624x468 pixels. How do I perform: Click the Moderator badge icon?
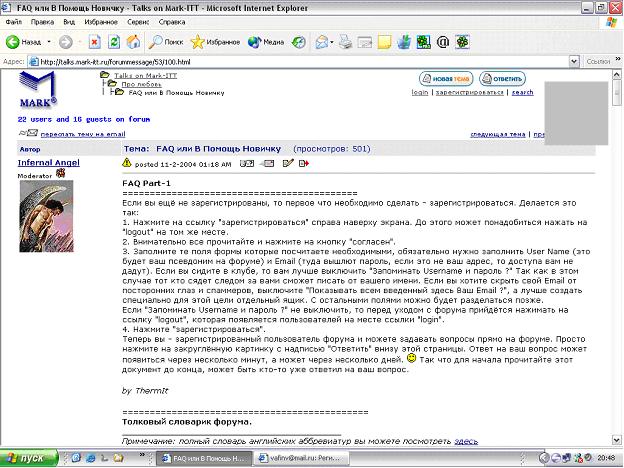click(x=60, y=173)
